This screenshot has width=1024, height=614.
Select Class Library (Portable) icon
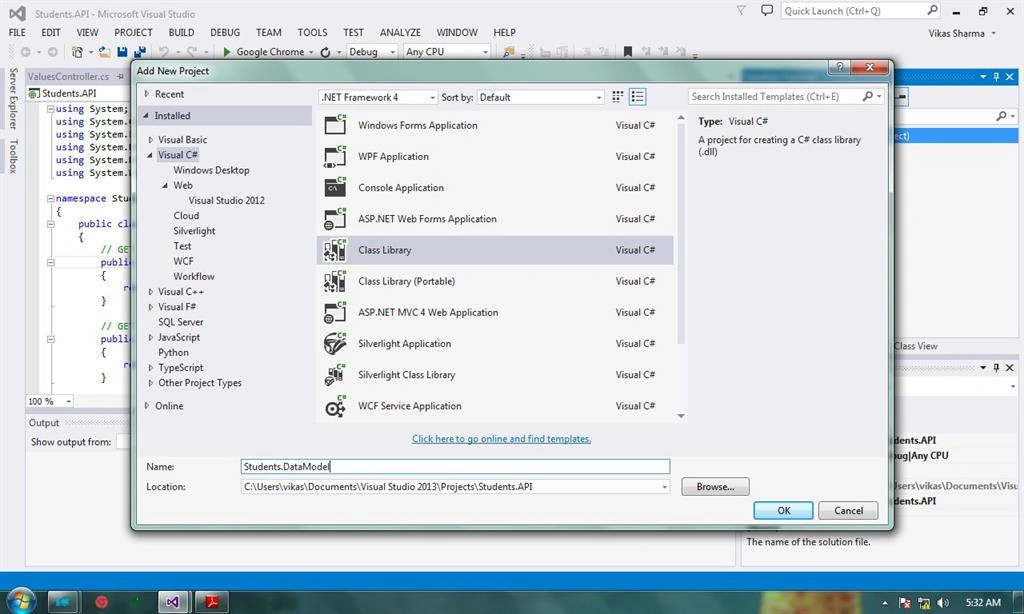click(x=335, y=282)
